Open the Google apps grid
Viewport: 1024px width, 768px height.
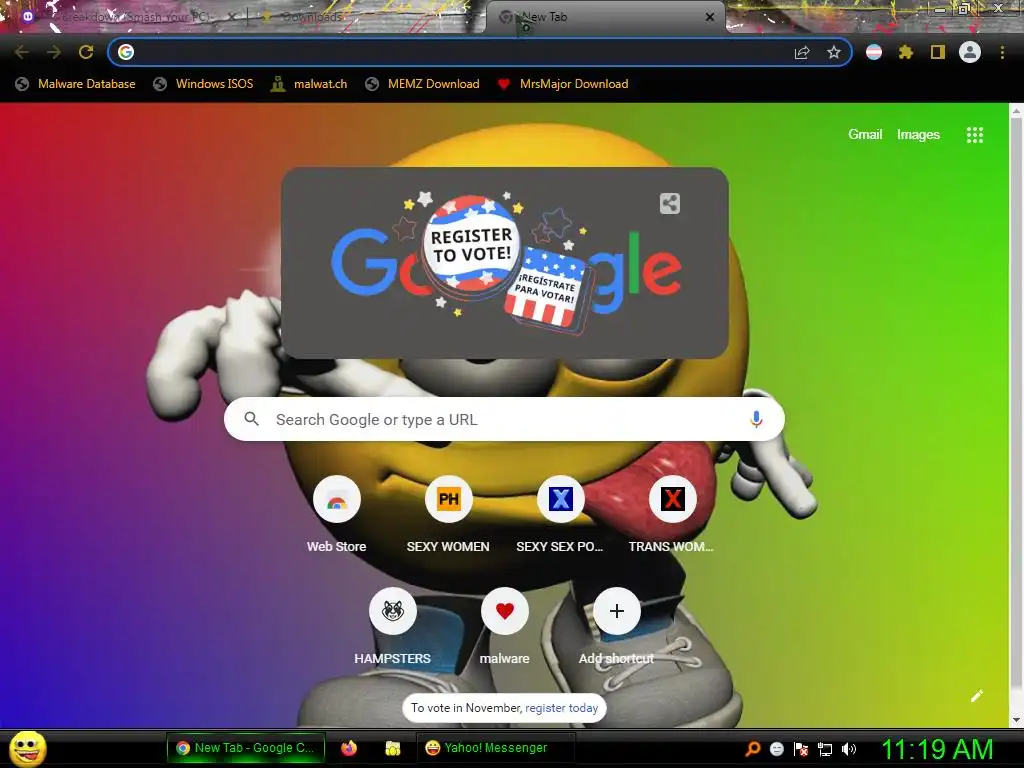975,135
